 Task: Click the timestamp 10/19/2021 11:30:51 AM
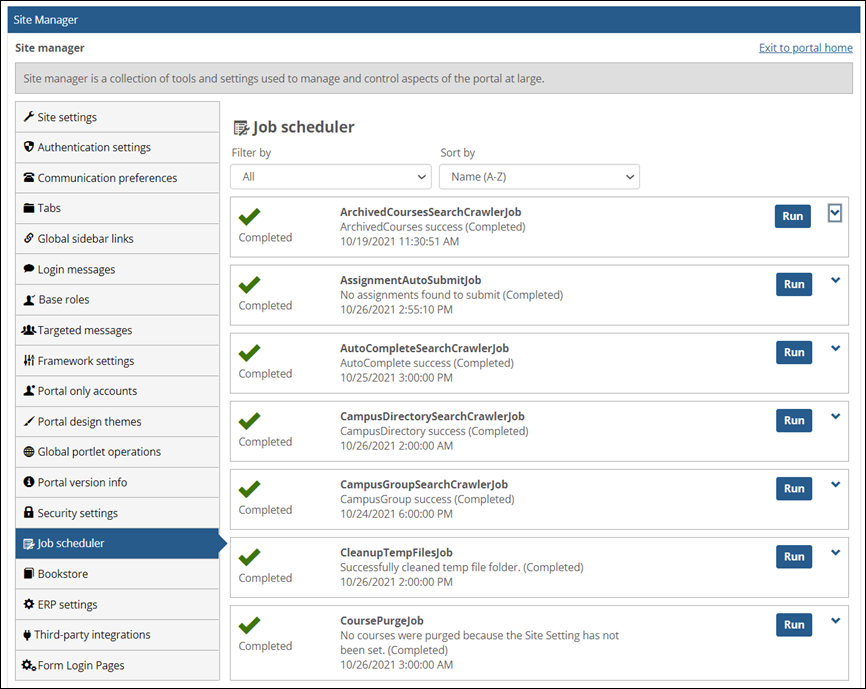tap(399, 242)
